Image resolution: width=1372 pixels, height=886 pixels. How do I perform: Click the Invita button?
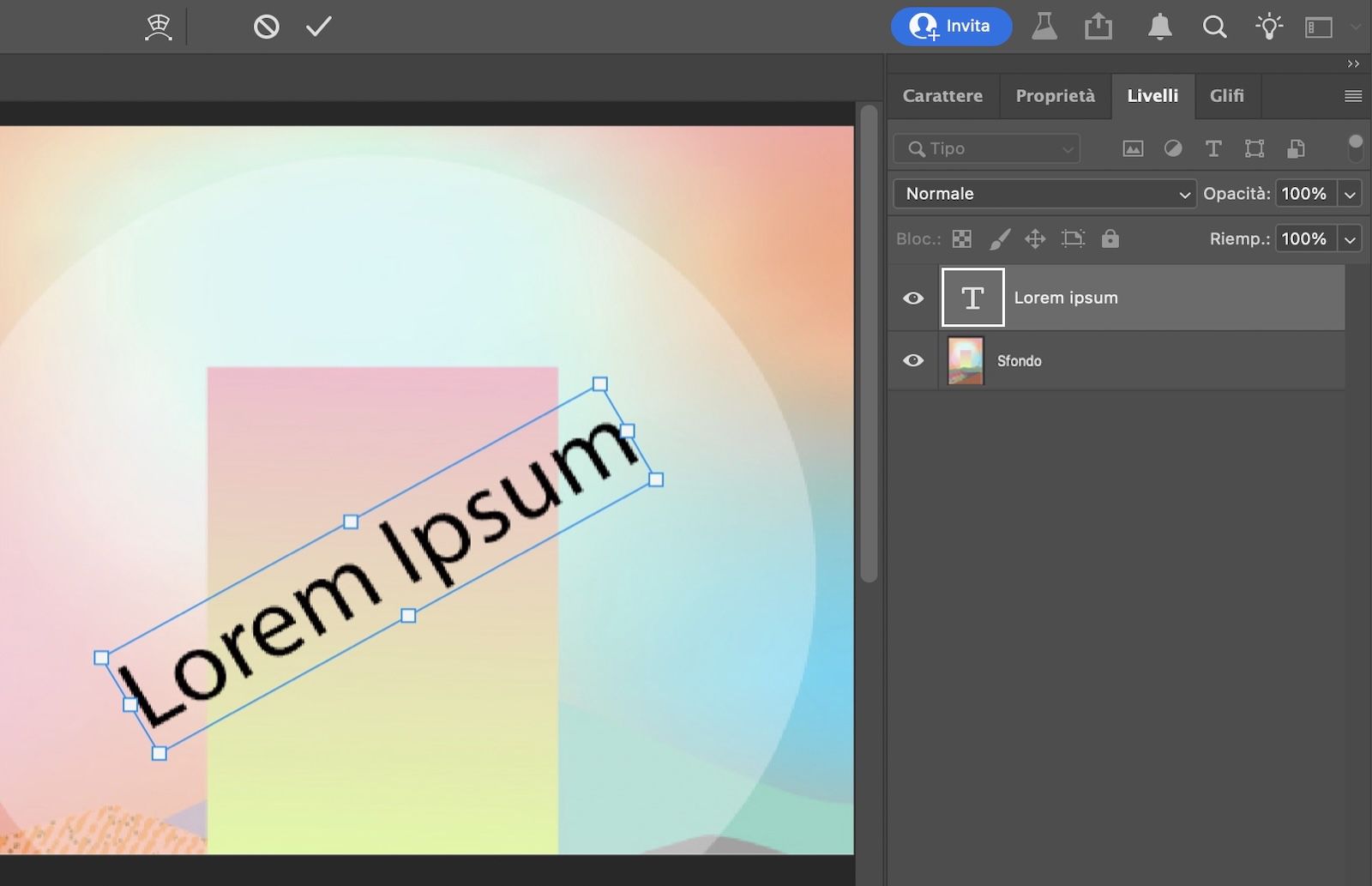[x=951, y=27]
